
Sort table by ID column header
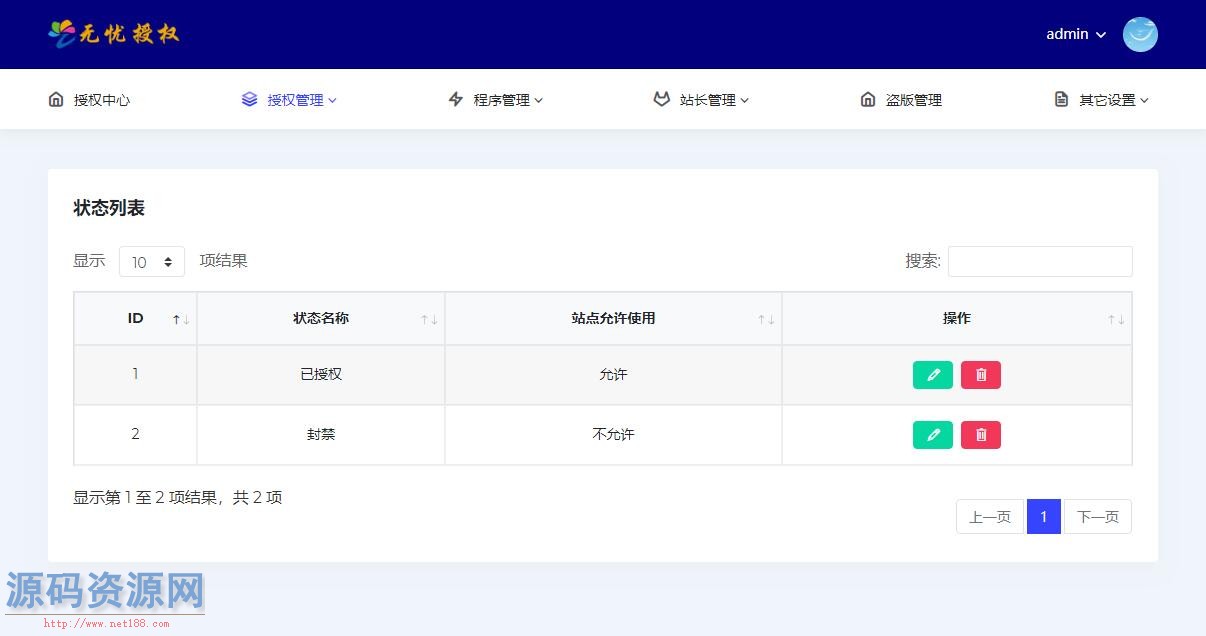(x=135, y=318)
